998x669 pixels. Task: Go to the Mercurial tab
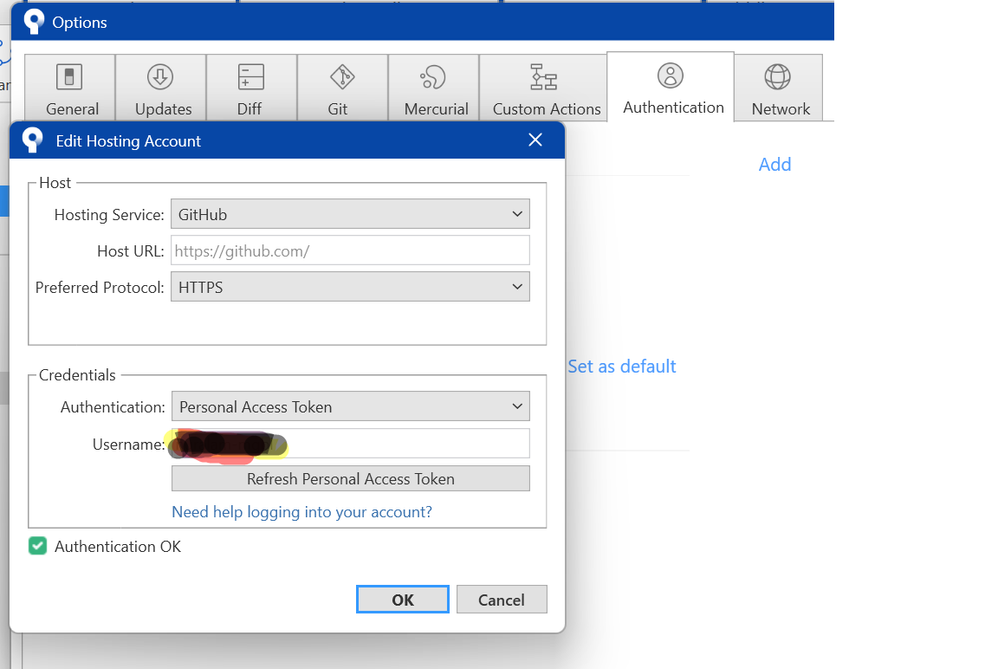point(433,88)
